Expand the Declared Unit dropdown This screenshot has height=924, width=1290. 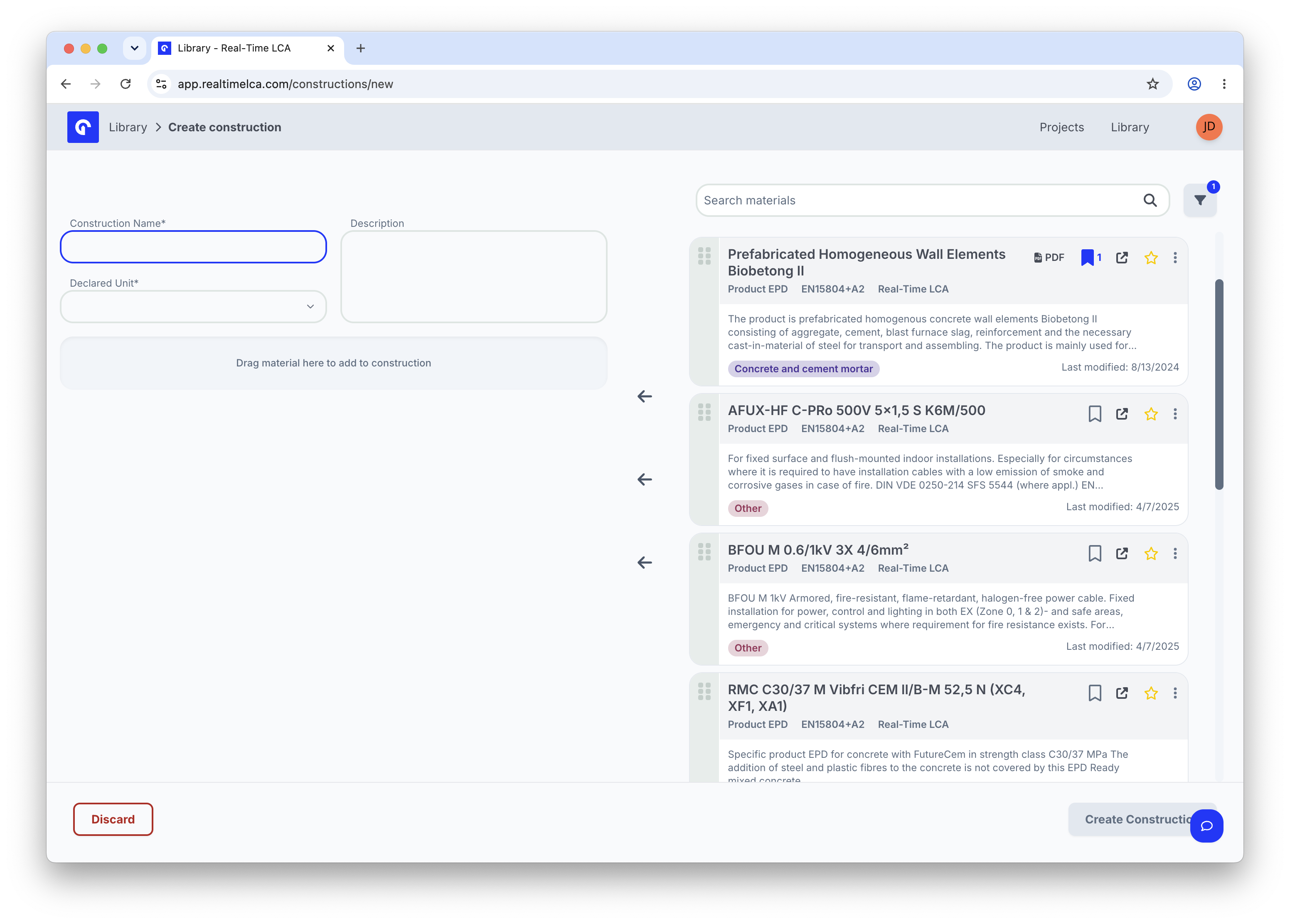tap(193, 307)
